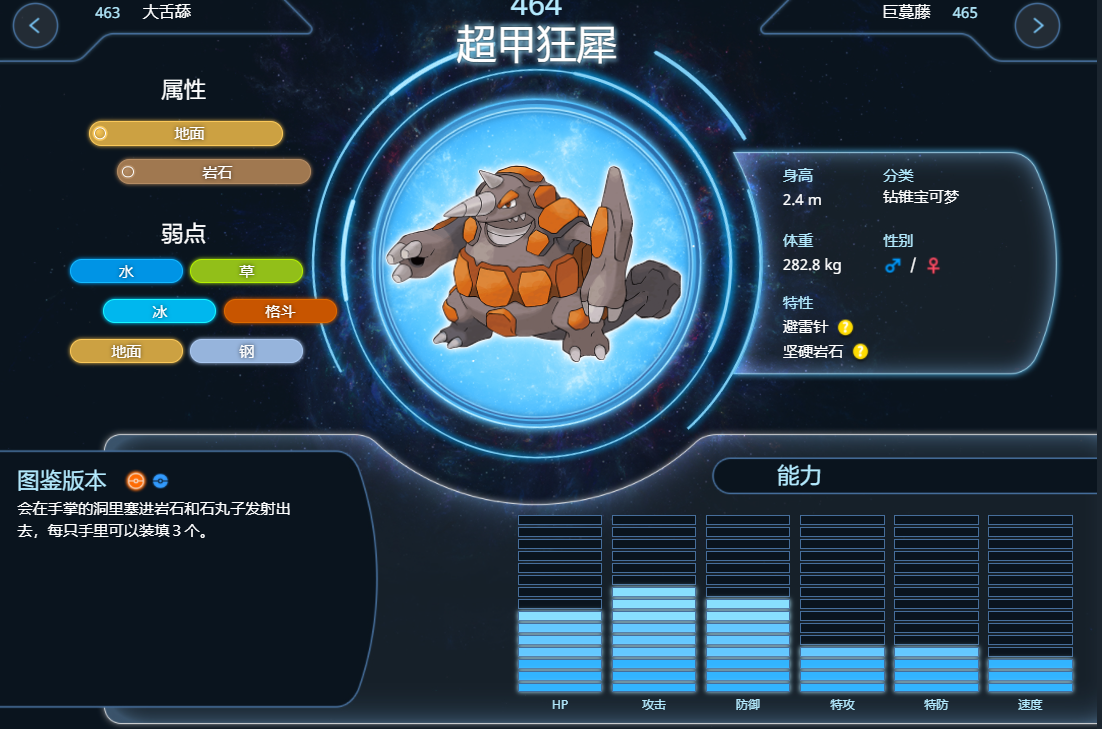The height and width of the screenshot is (729, 1102).
Task: Go to next Pokémon with right arrow
Action: pos(1037,26)
